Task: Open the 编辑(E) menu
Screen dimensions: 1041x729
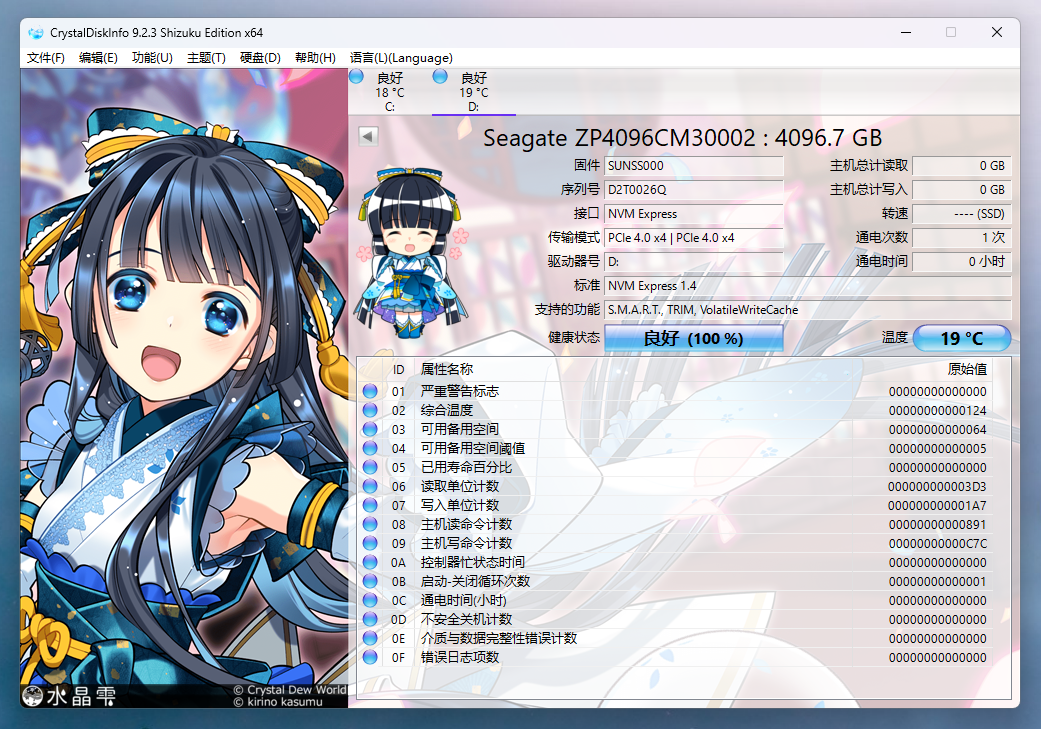Action: pos(98,58)
